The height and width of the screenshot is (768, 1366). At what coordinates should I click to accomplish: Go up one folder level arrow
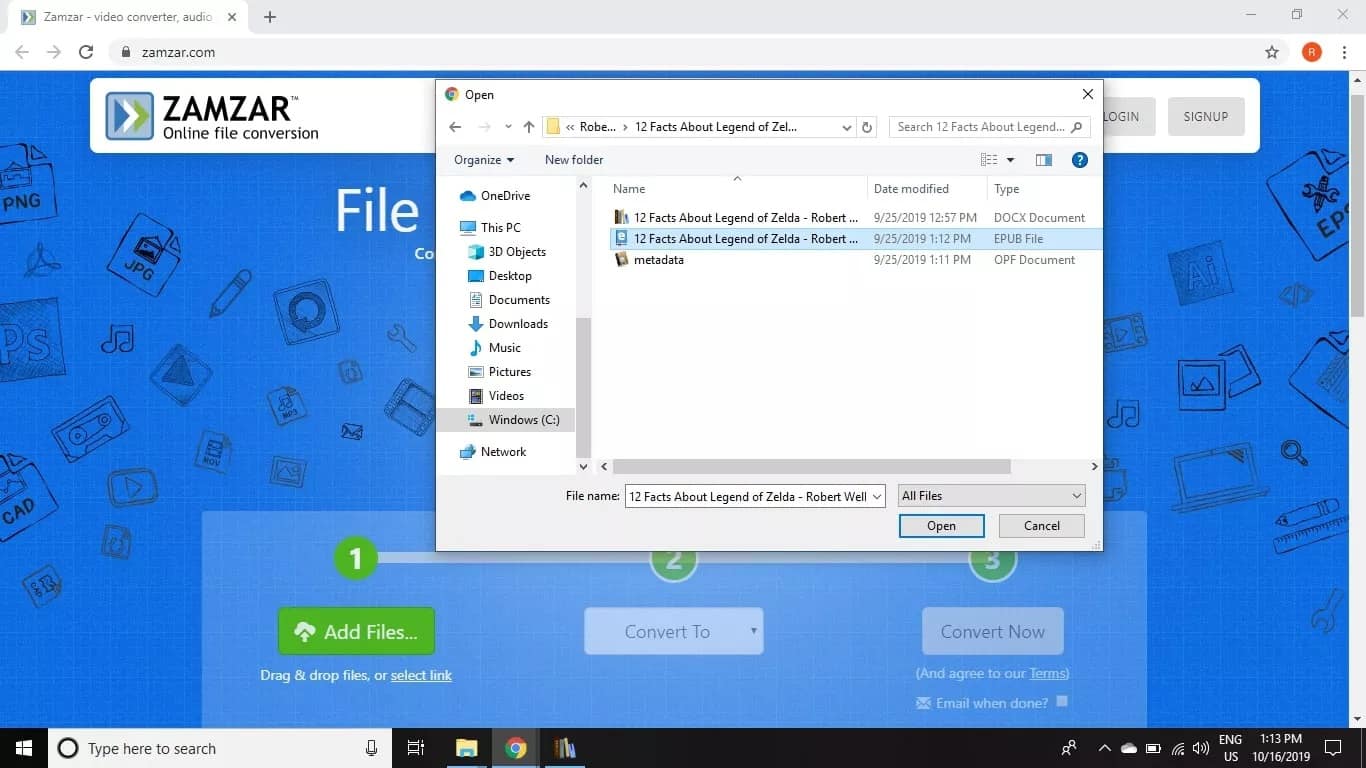[x=529, y=127]
